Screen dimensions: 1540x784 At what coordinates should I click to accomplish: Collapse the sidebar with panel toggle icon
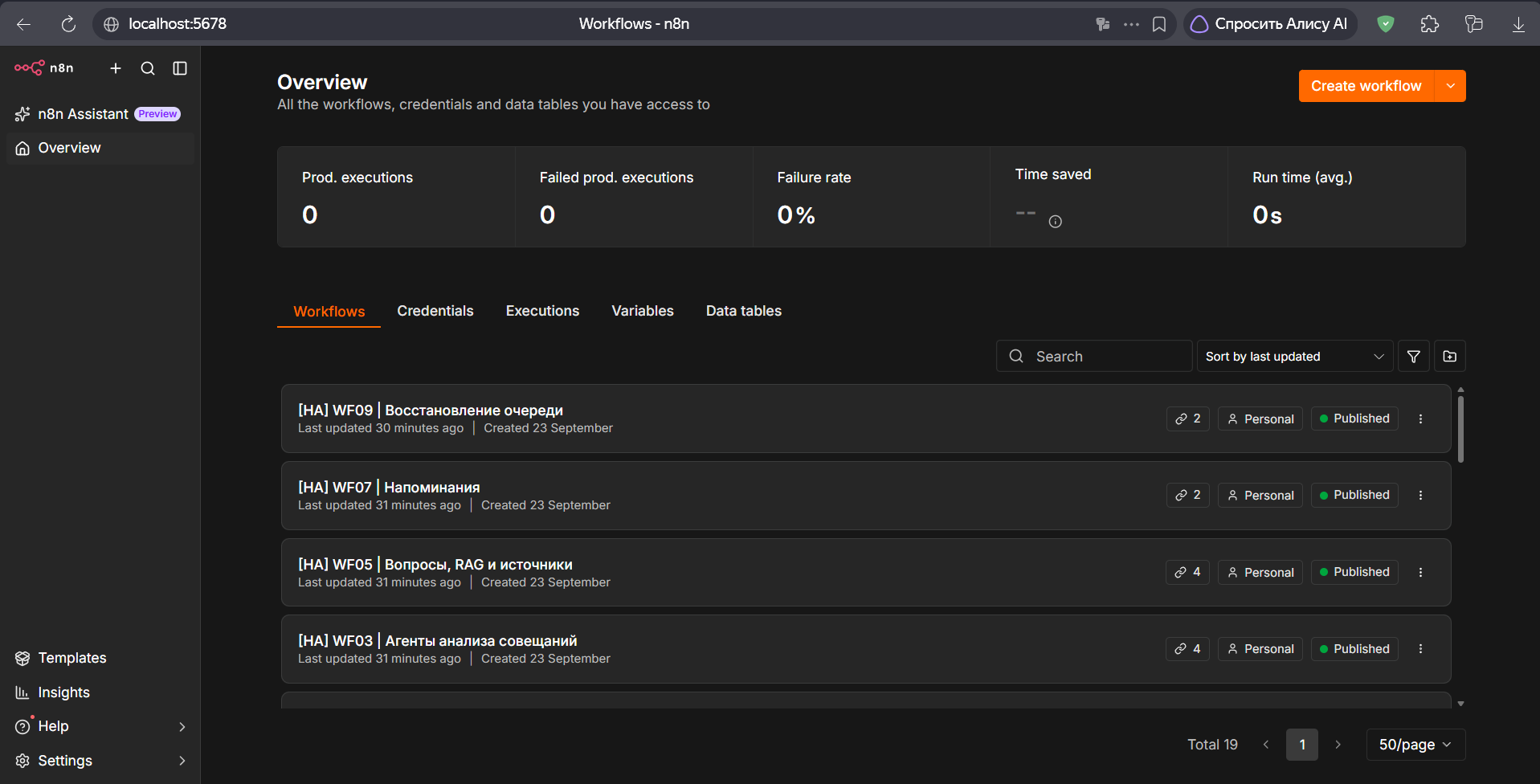(180, 68)
